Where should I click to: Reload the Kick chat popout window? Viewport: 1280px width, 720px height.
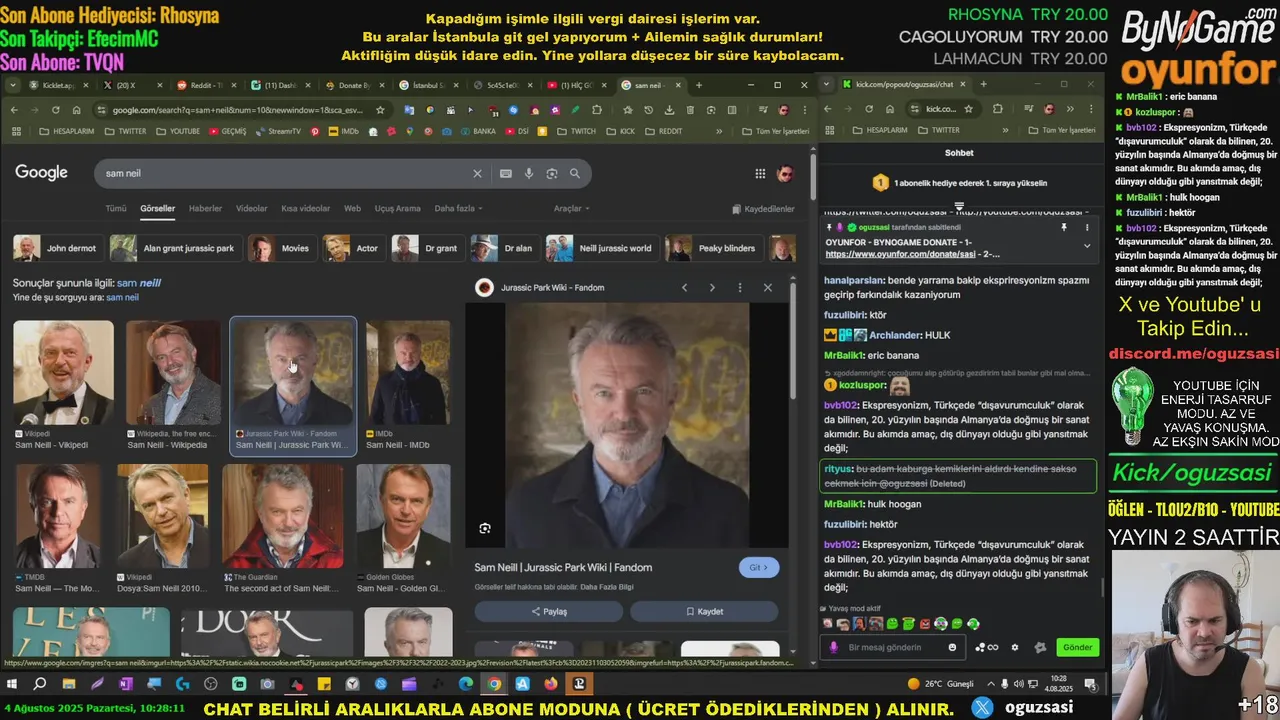point(868,109)
